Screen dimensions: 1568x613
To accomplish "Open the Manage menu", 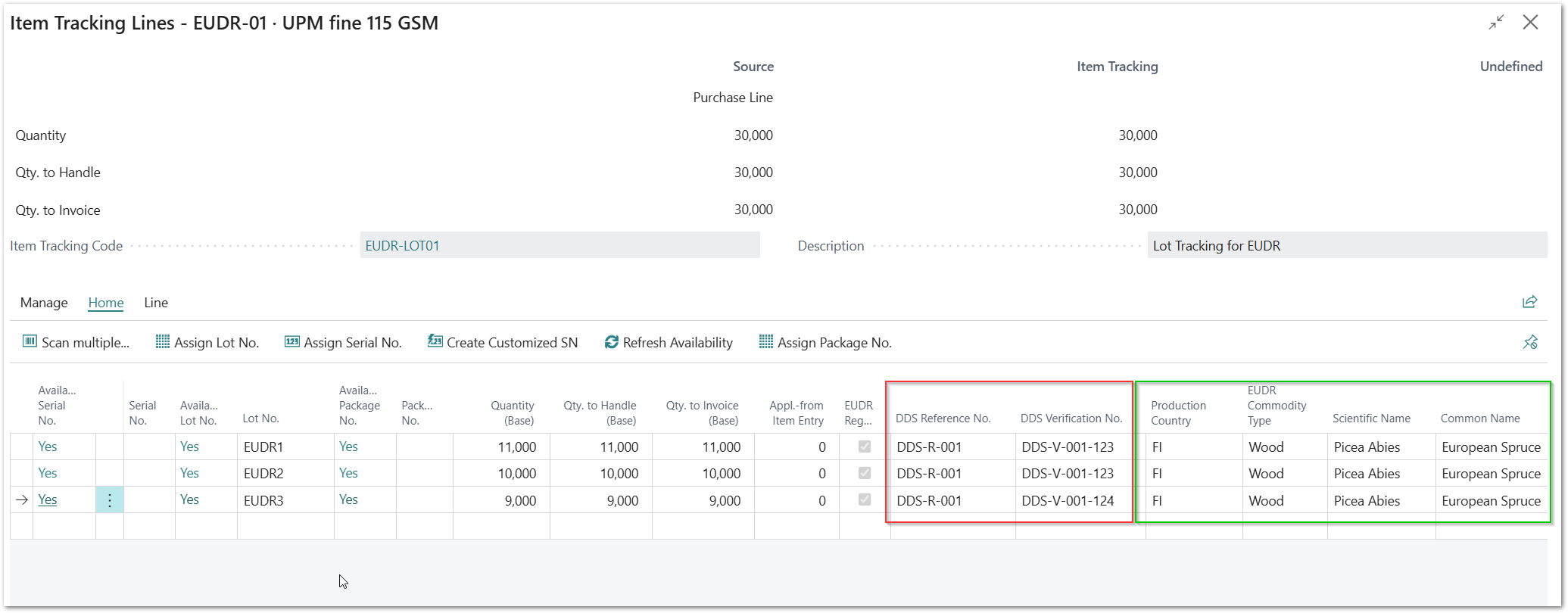I will tap(44, 303).
